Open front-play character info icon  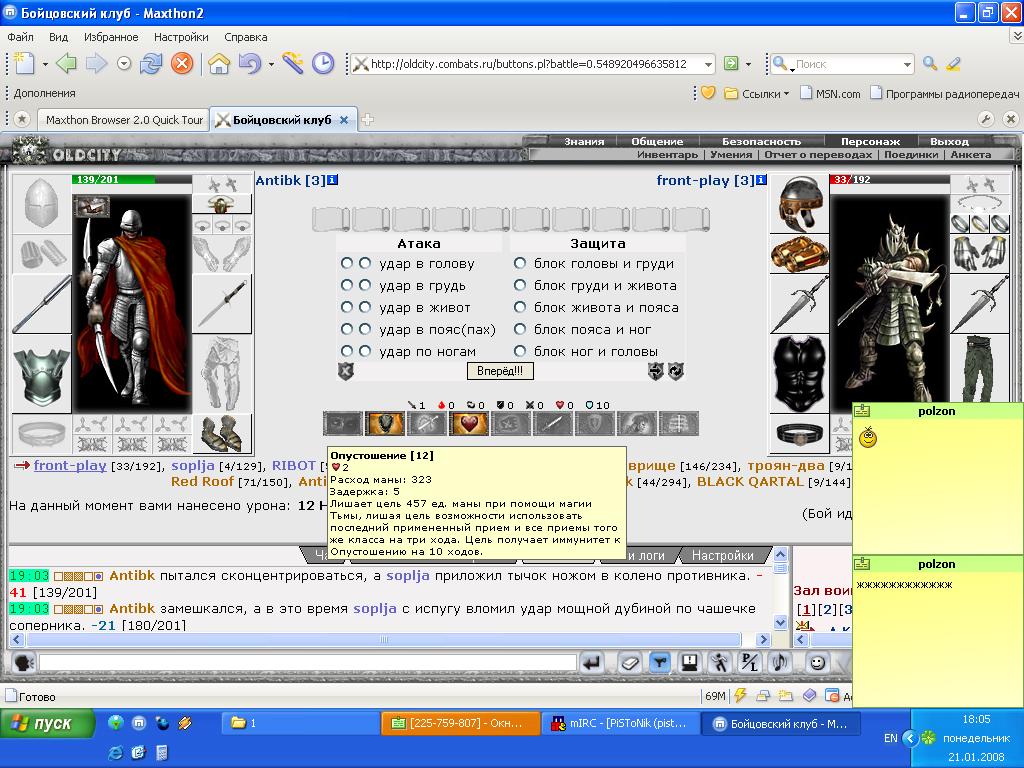[761, 180]
